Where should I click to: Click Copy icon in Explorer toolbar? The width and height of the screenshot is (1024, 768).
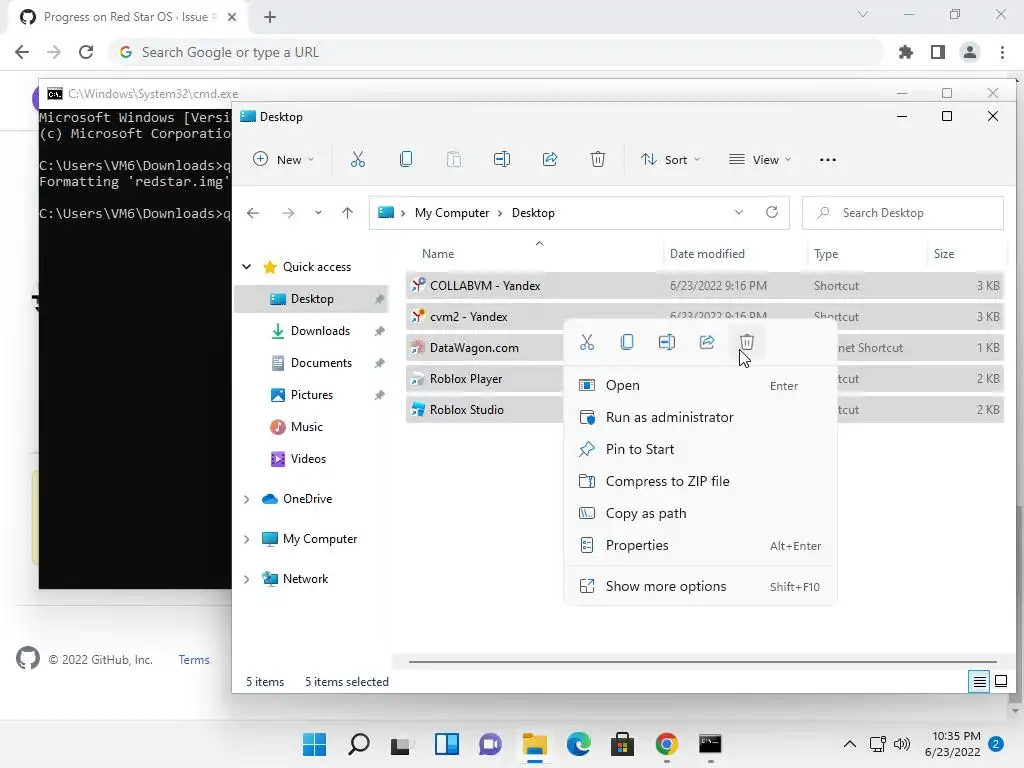pyautogui.click(x=406, y=159)
